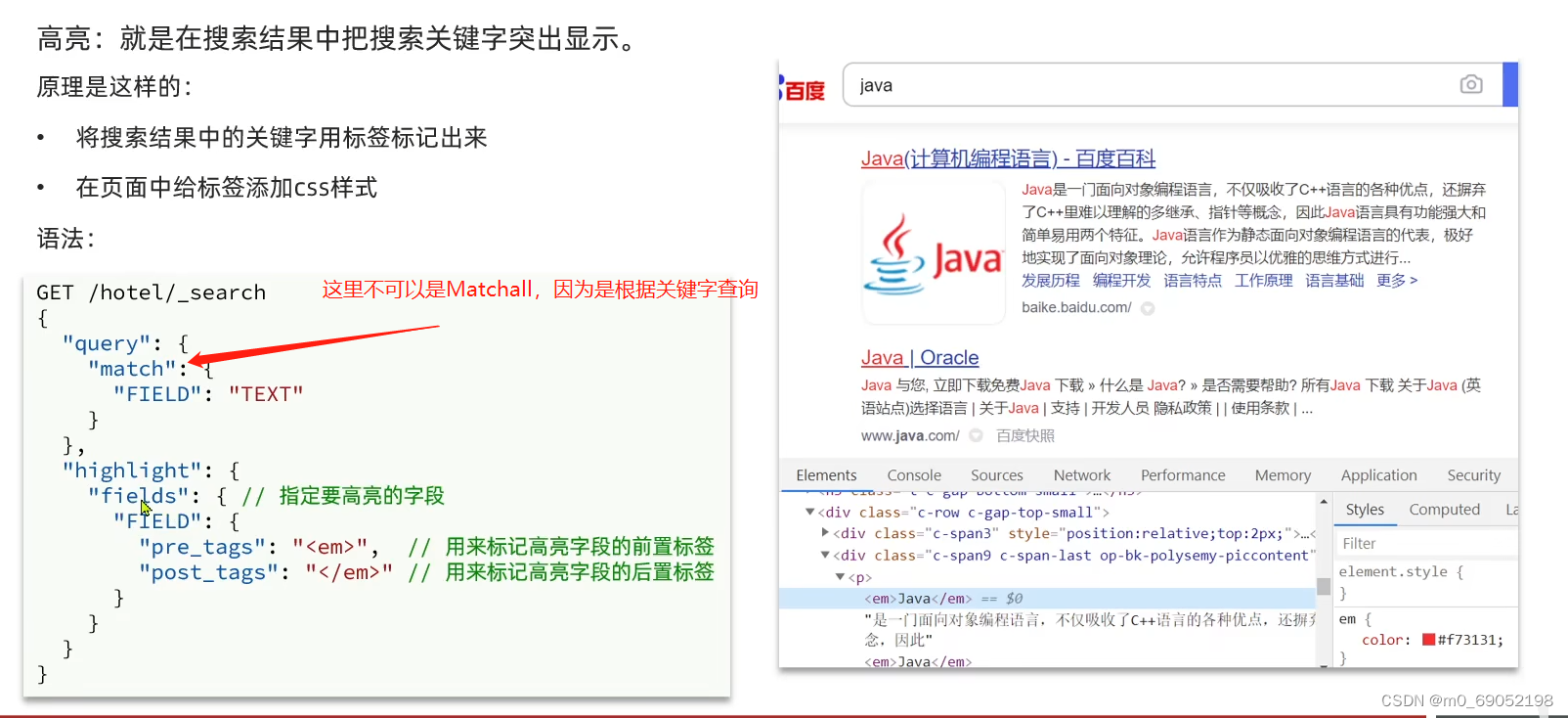This screenshot has height=718, width=1568.
Task: Click the search box containing java
Action: point(1171,84)
